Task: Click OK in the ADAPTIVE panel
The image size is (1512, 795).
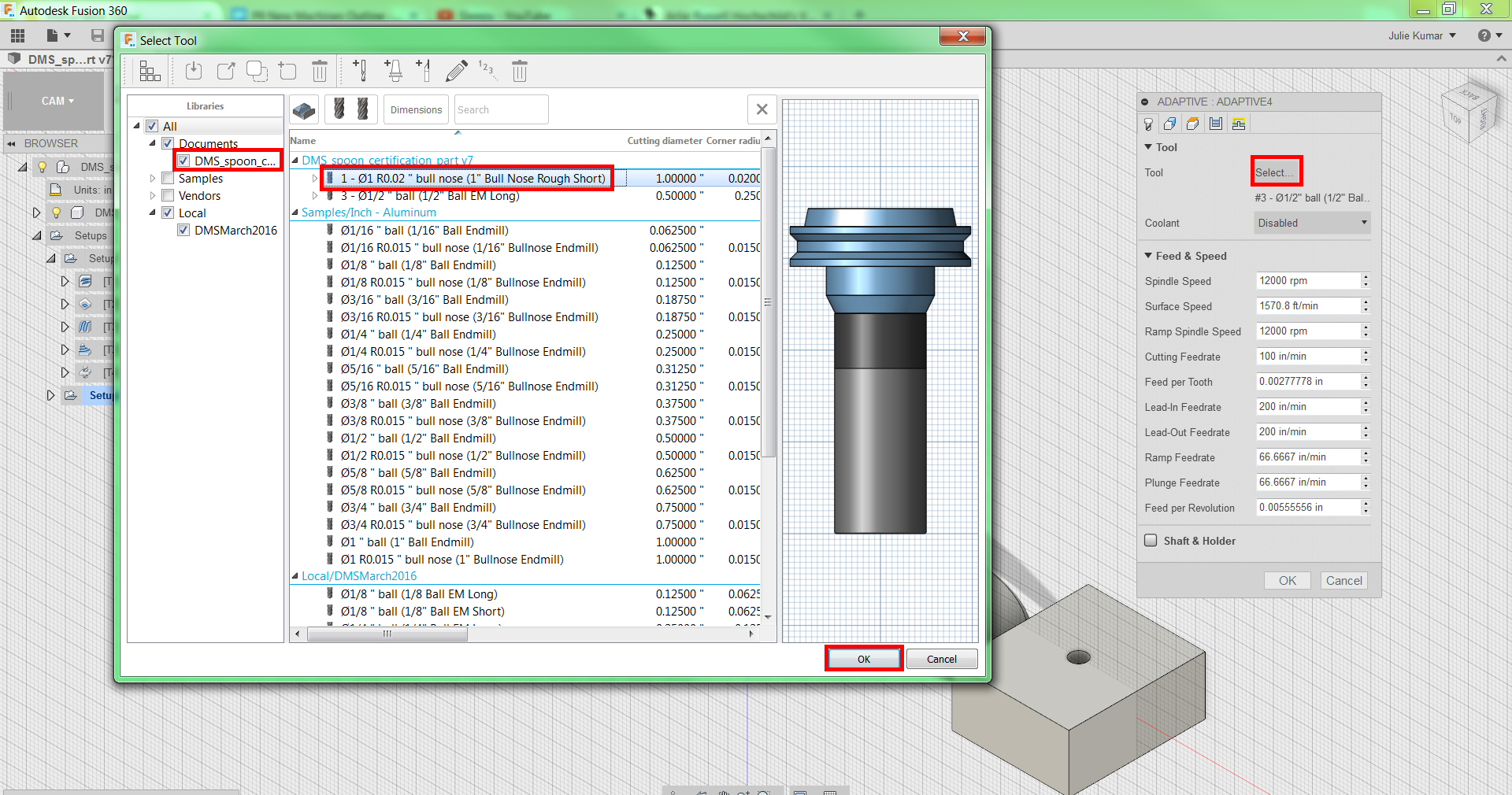Action: click(1288, 580)
